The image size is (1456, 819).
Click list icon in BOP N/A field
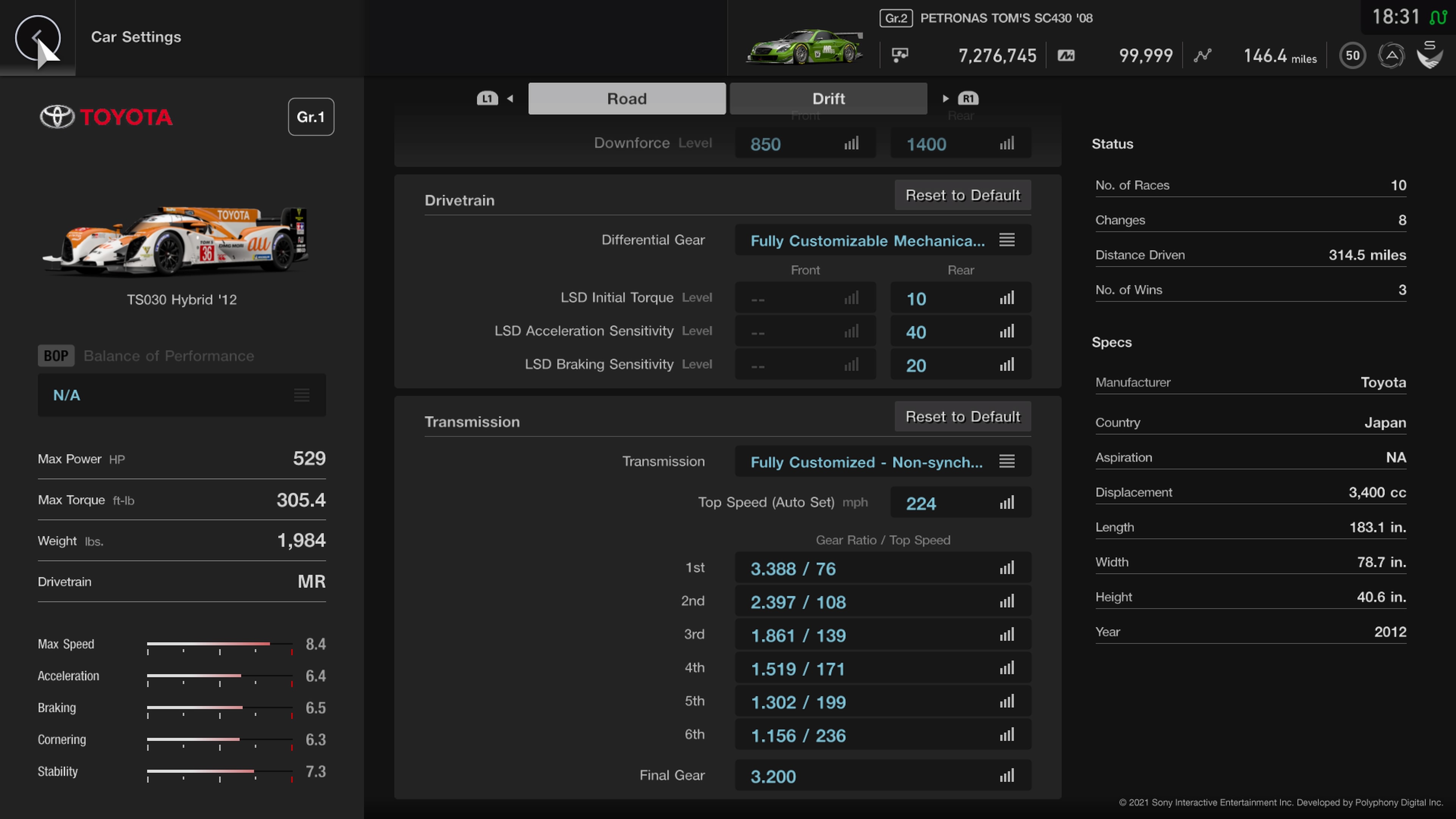[301, 395]
